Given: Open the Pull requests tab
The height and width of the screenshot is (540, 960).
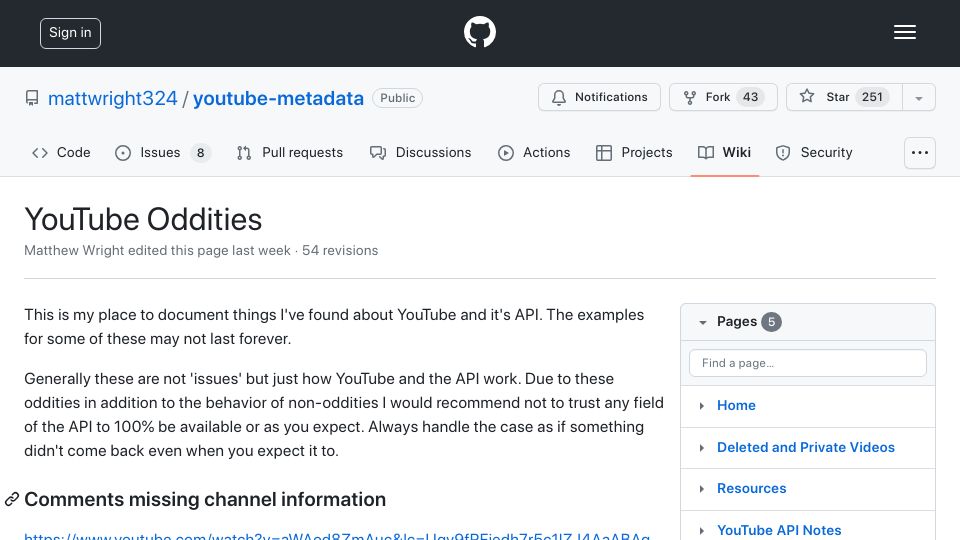Looking at the screenshot, I should coord(290,152).
